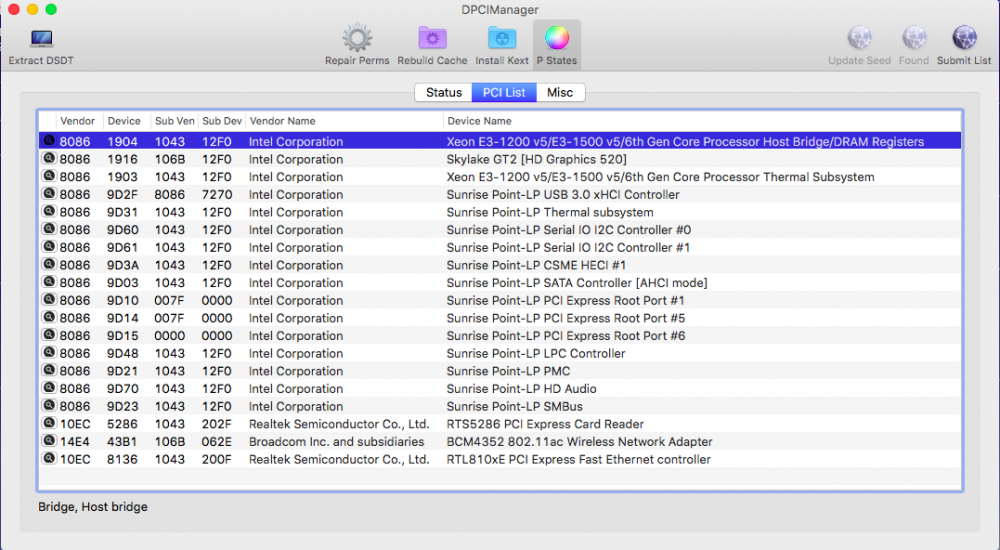
Task: Click the Rebuild Cache folder icon
Action: pyautogui.click(x=432, y=38)
